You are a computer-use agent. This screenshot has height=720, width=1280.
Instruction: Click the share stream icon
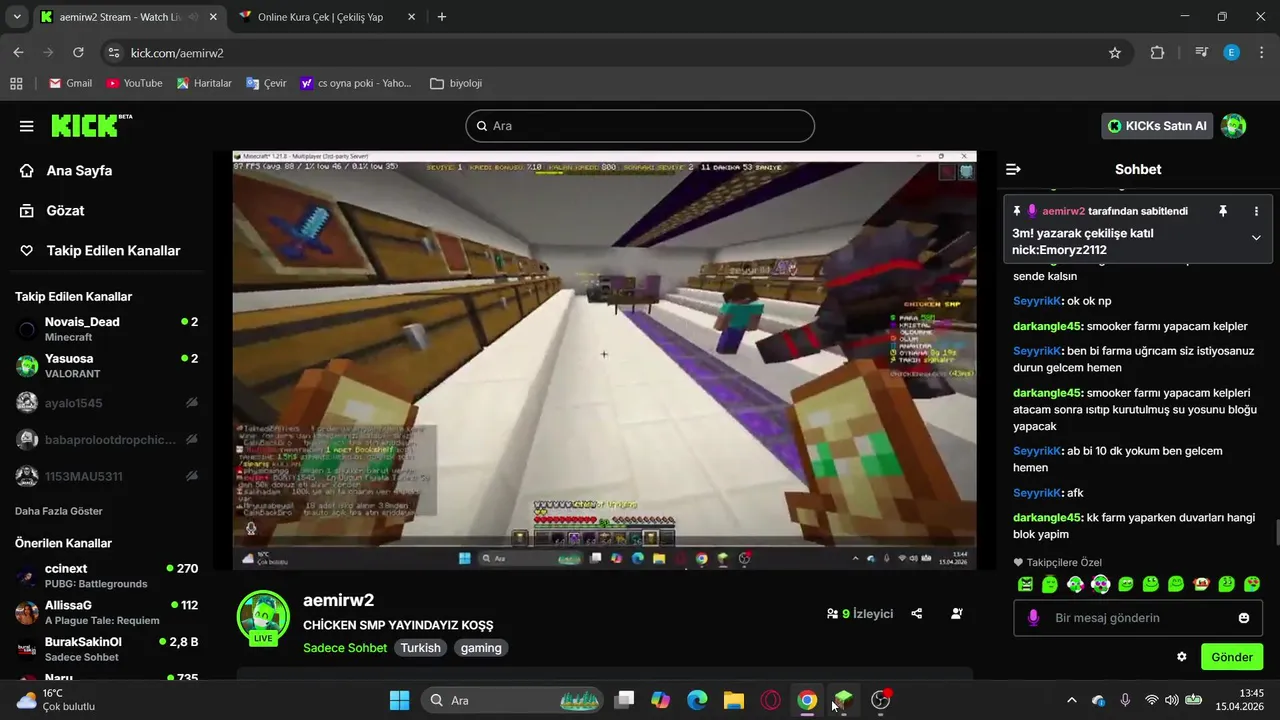coord(917,614)
